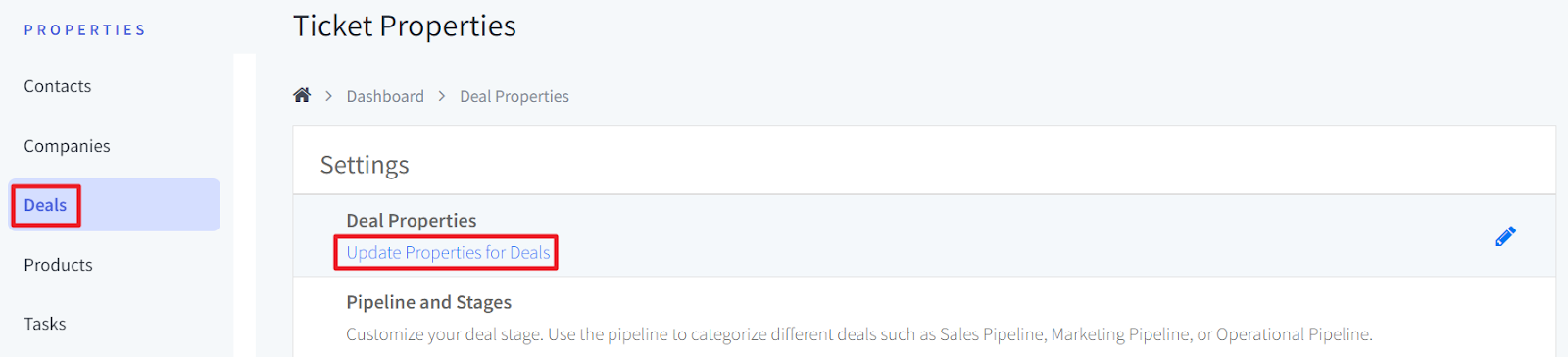Click 'Operational Pipeline' words in the description
Image resolution: width=1568 pixels, height=357 pixels.
(x=1293, y=334)
